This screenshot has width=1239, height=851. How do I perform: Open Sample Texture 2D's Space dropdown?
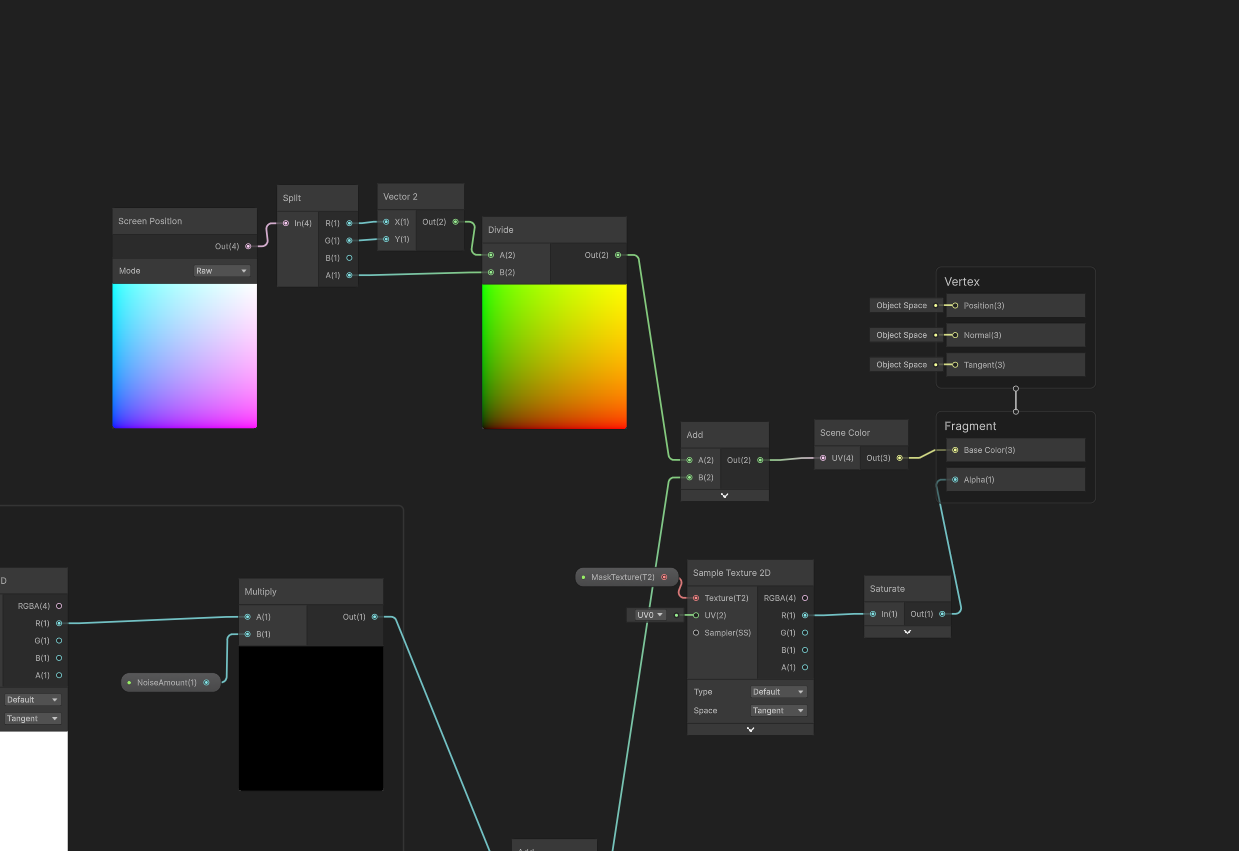pyautogui.click(x=778, y=711)
